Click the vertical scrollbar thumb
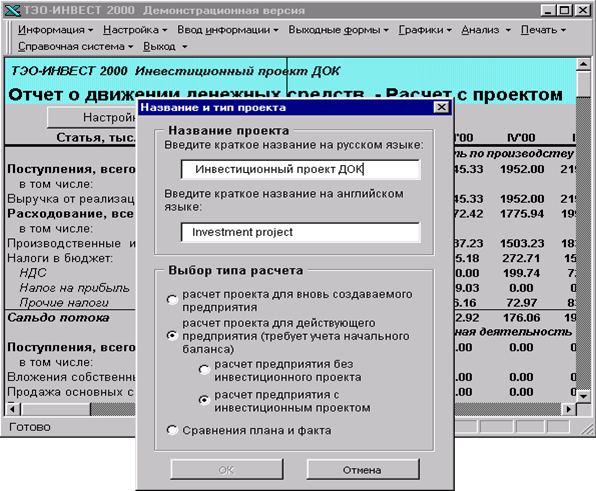596x491 pixels. click(583, 84)
